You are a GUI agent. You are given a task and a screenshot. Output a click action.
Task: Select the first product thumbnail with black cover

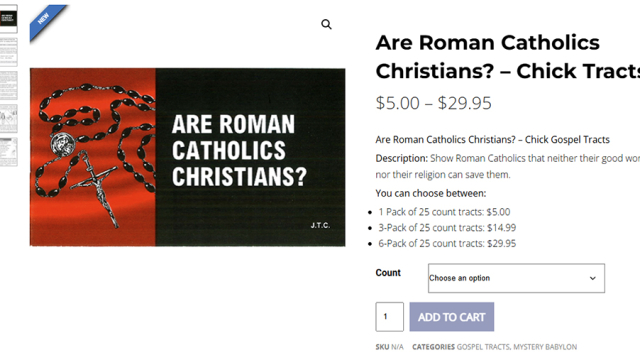pos(9,19)
